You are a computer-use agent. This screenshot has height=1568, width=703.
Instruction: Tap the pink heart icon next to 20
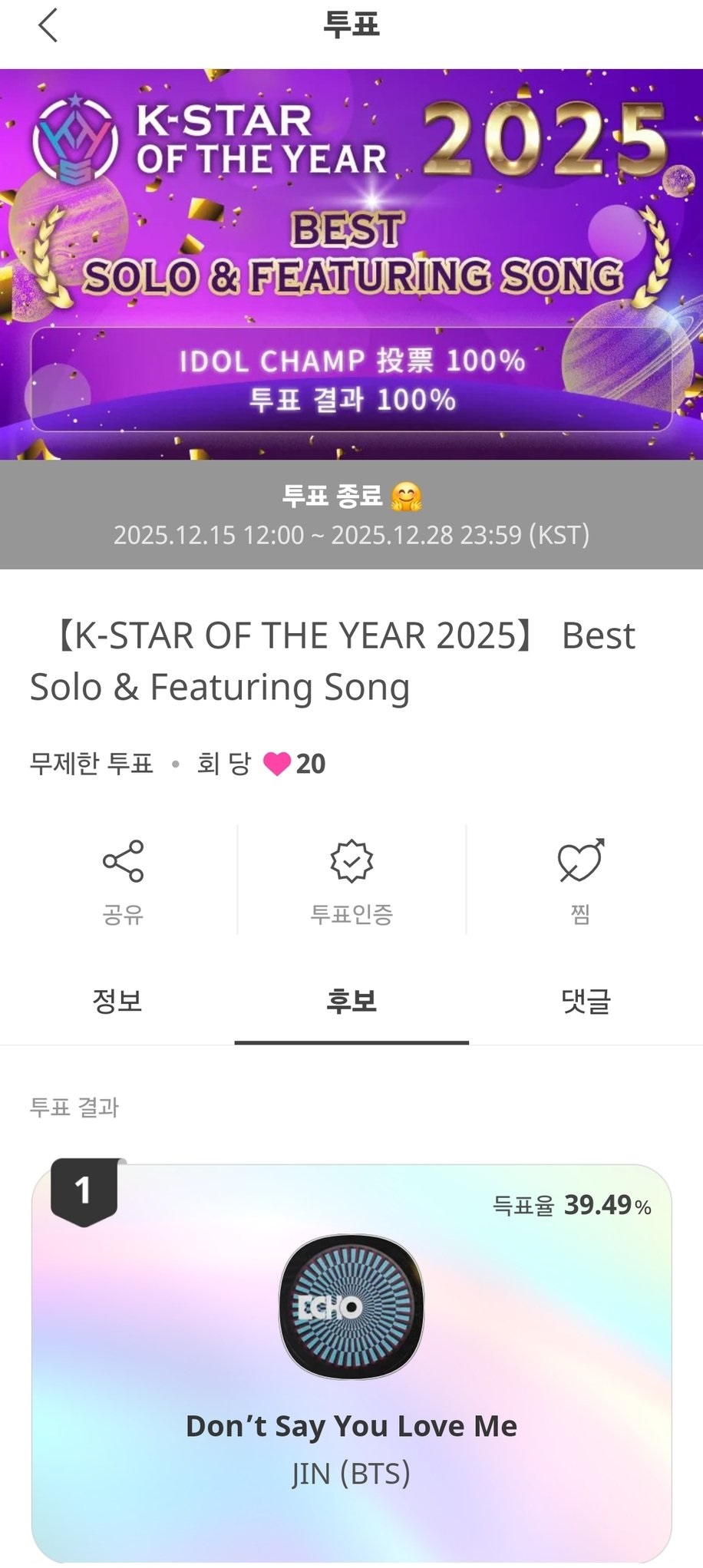tap(276, 764)
